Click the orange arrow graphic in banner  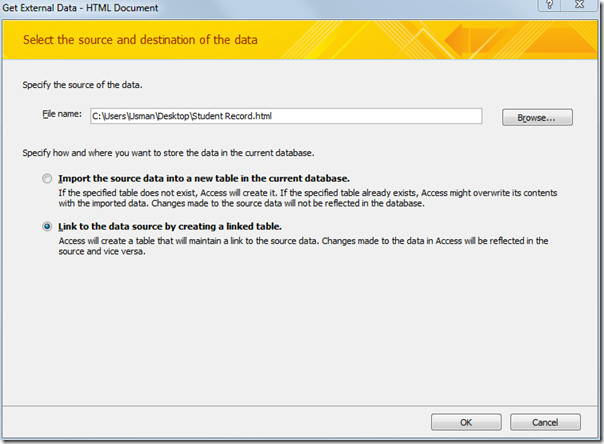[x=460, y=40]
